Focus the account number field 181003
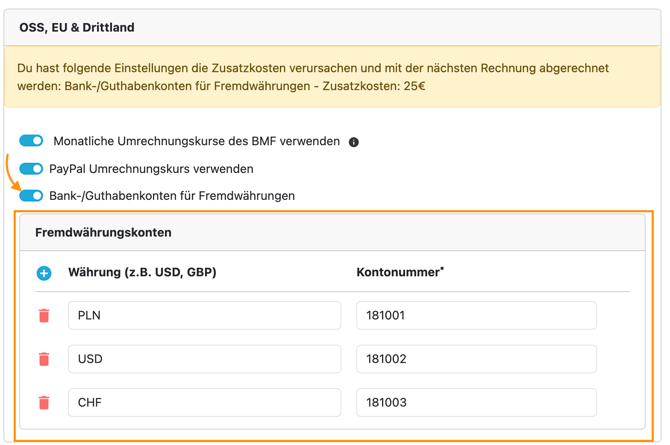 476,403
